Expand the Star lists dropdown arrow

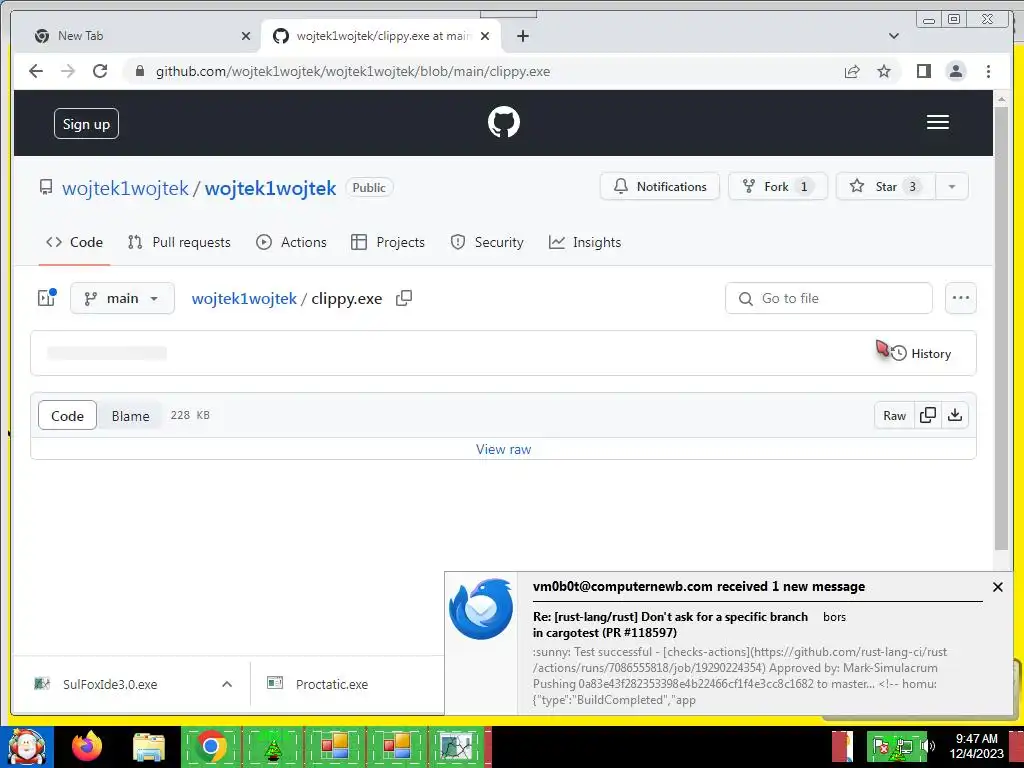pos(952,187)
